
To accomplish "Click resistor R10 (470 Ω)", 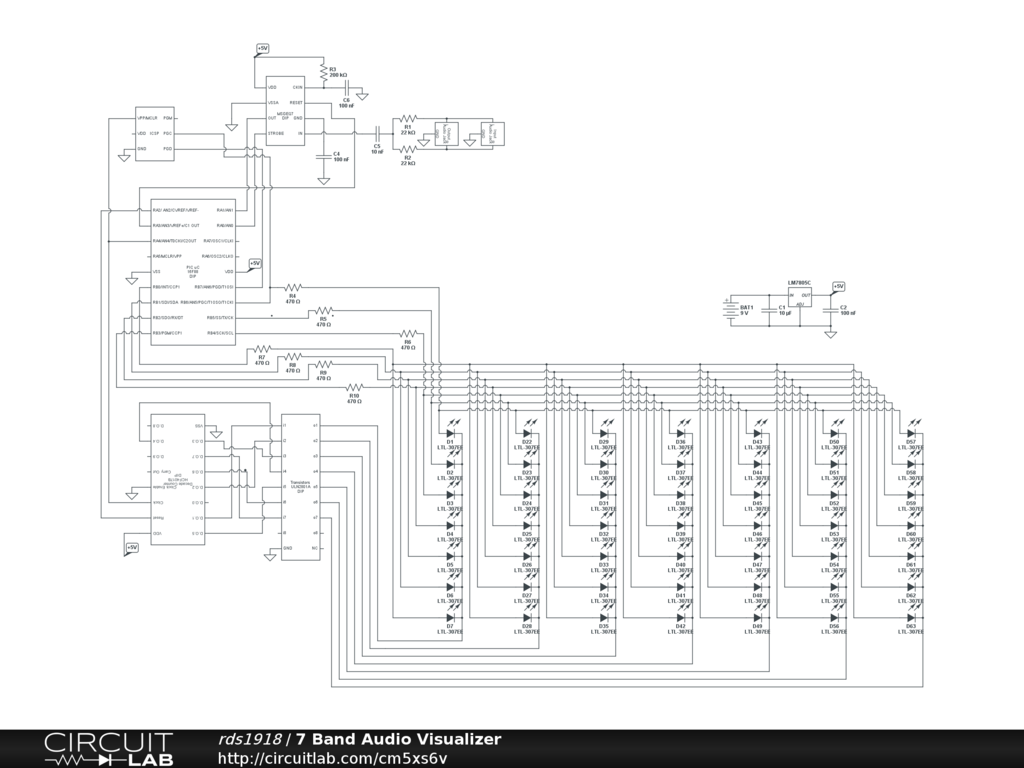I will [x=354, y=387].
